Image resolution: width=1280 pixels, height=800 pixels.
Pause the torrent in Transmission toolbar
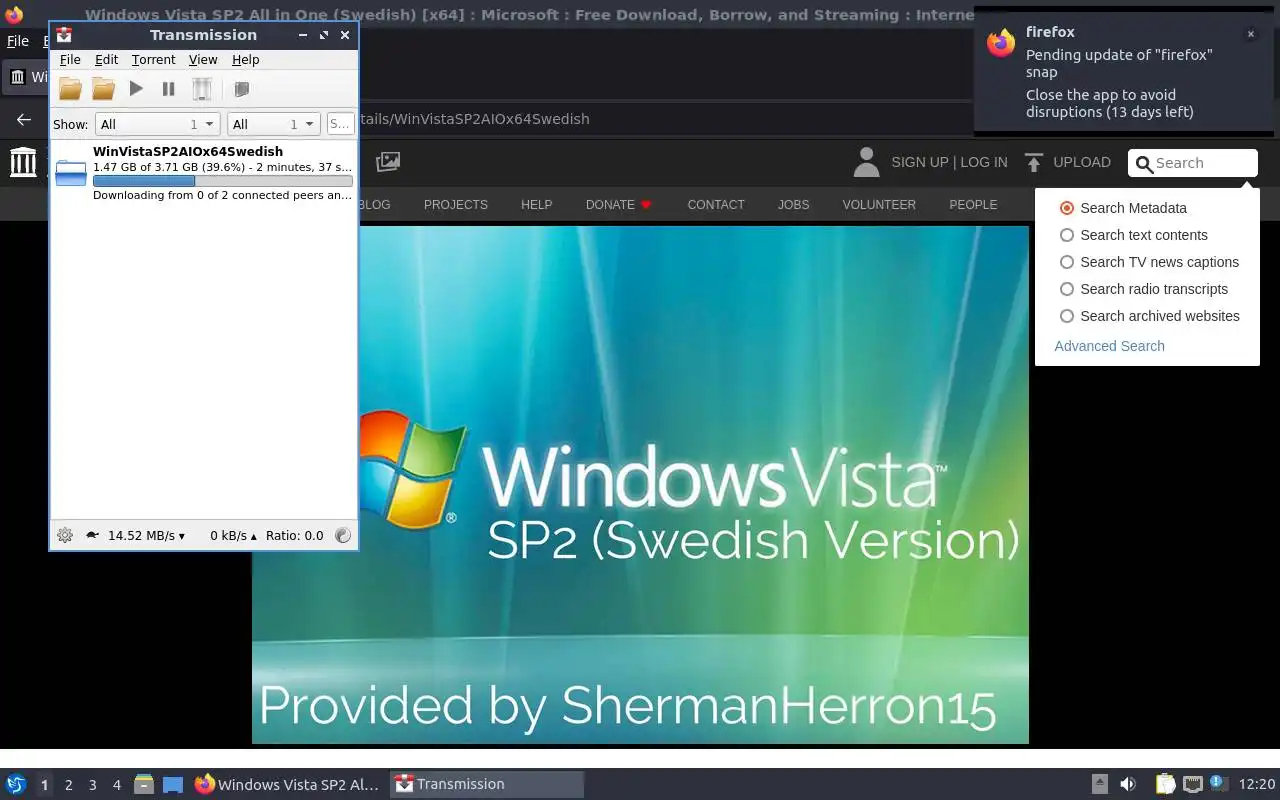pos(169,89)
